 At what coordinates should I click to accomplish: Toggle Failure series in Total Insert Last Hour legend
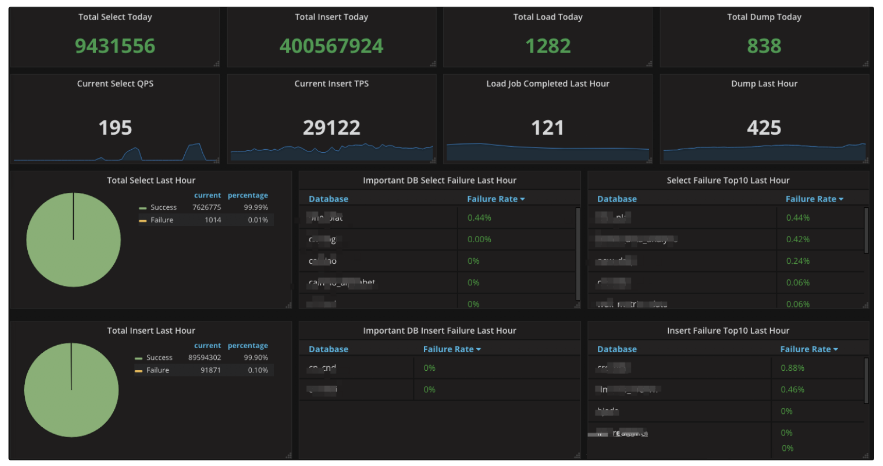(158, 370)
